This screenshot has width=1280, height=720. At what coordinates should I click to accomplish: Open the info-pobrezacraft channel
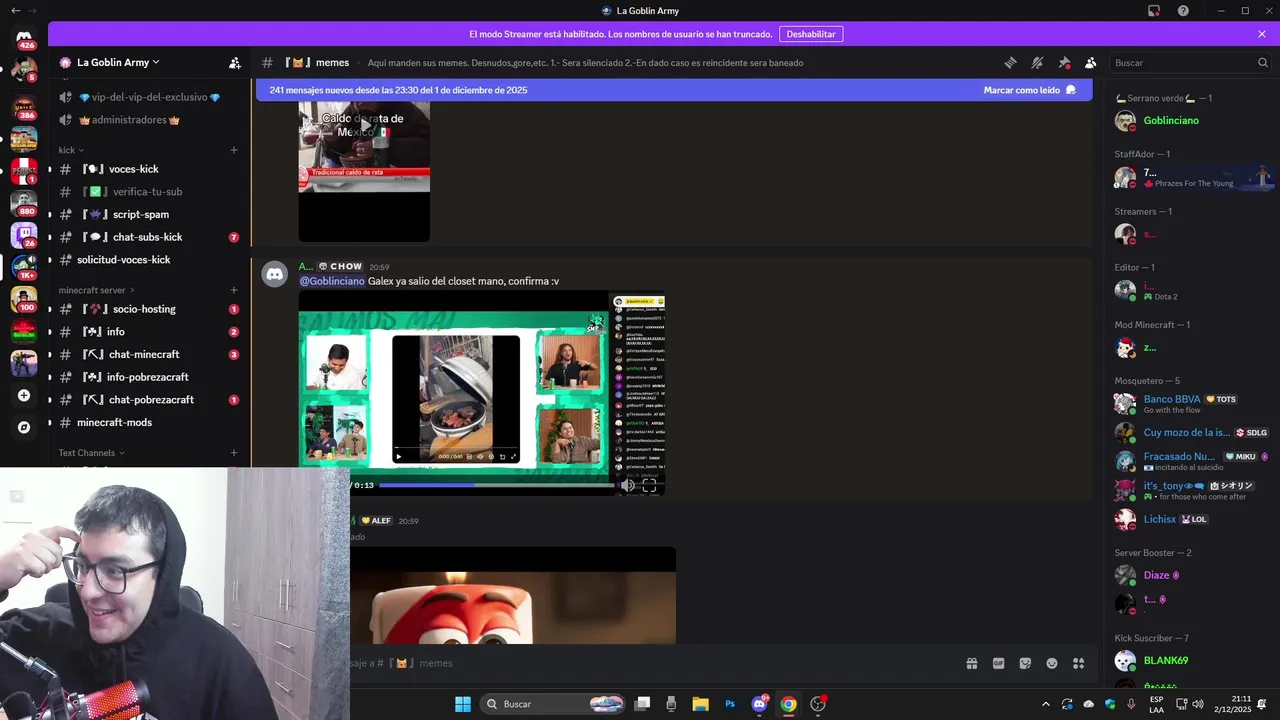148,377
